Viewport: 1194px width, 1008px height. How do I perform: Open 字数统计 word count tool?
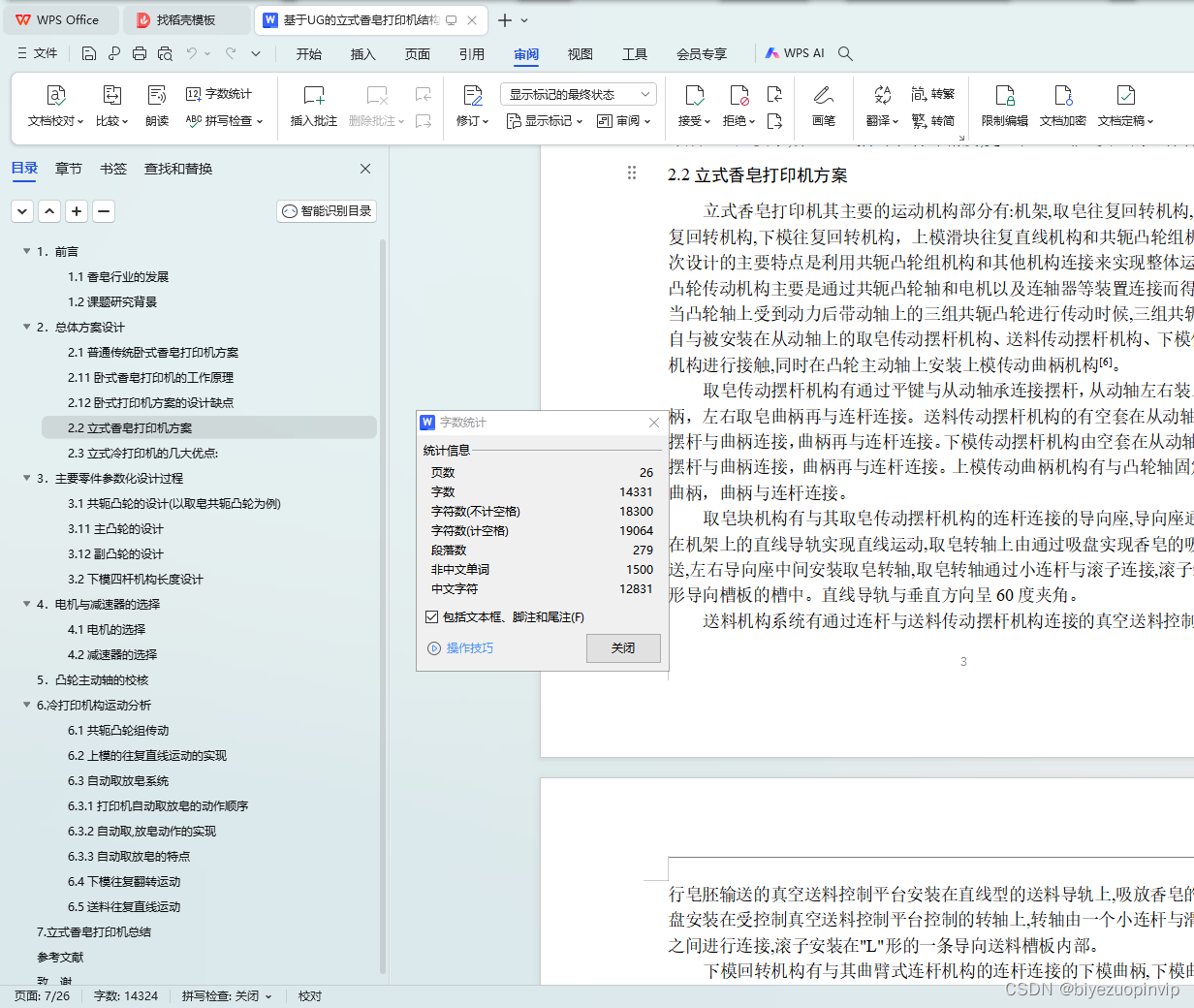219,94
